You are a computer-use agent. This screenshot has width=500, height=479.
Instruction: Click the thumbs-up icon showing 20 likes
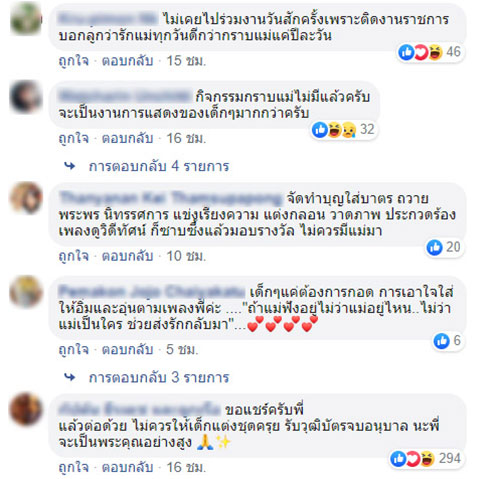coord(435,247)
